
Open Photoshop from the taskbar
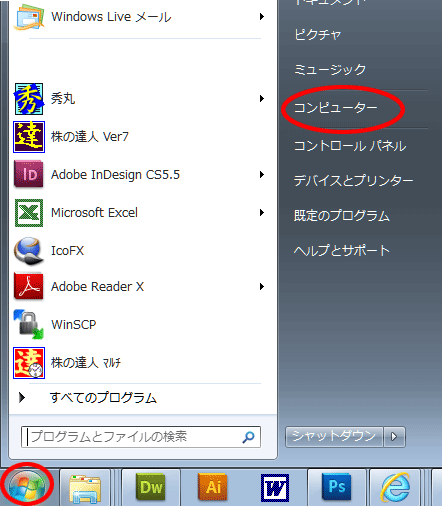(337, 487)
